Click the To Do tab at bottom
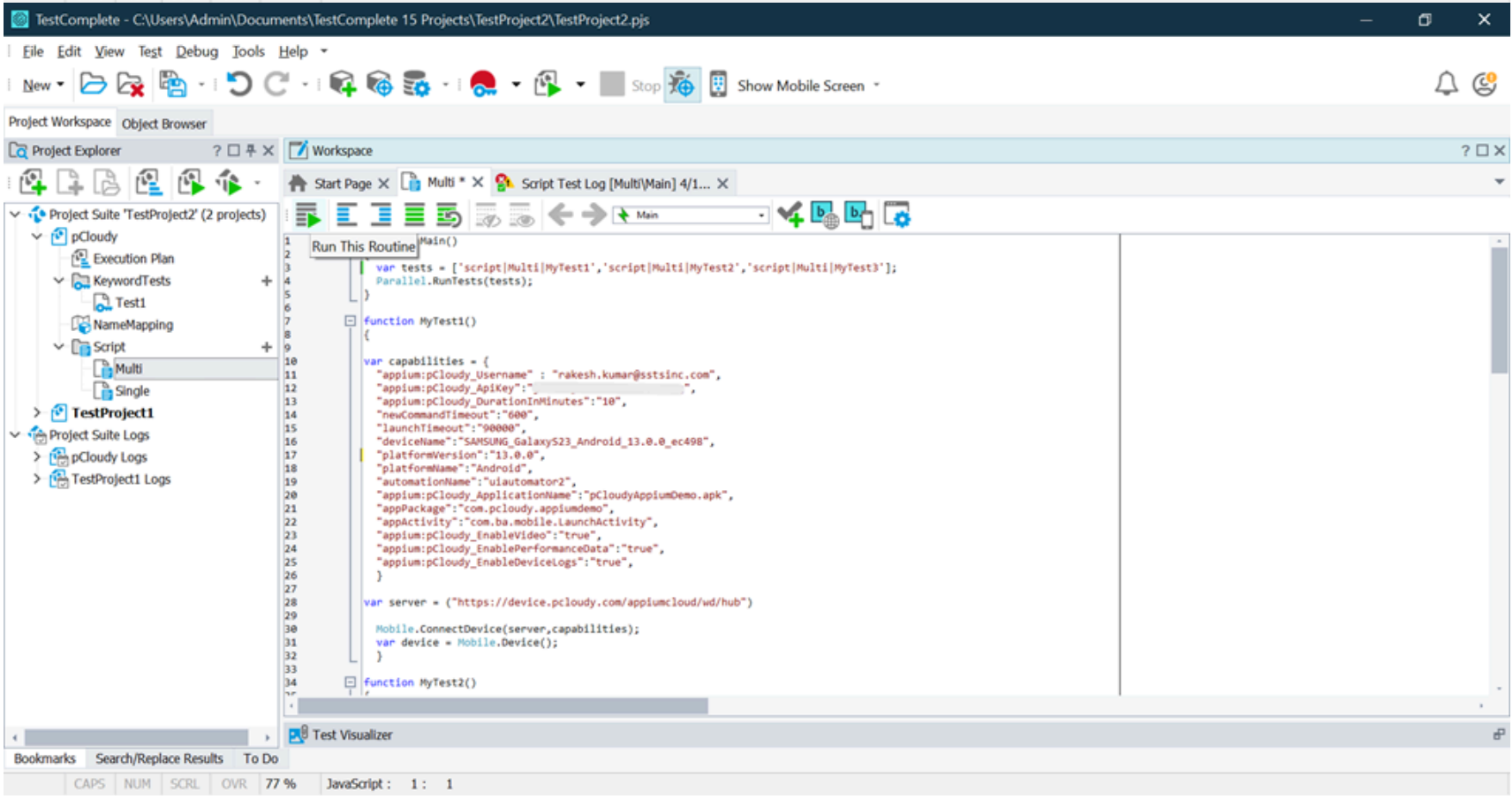The width and height of the screenshot is (1512, 799). point(261,758)
